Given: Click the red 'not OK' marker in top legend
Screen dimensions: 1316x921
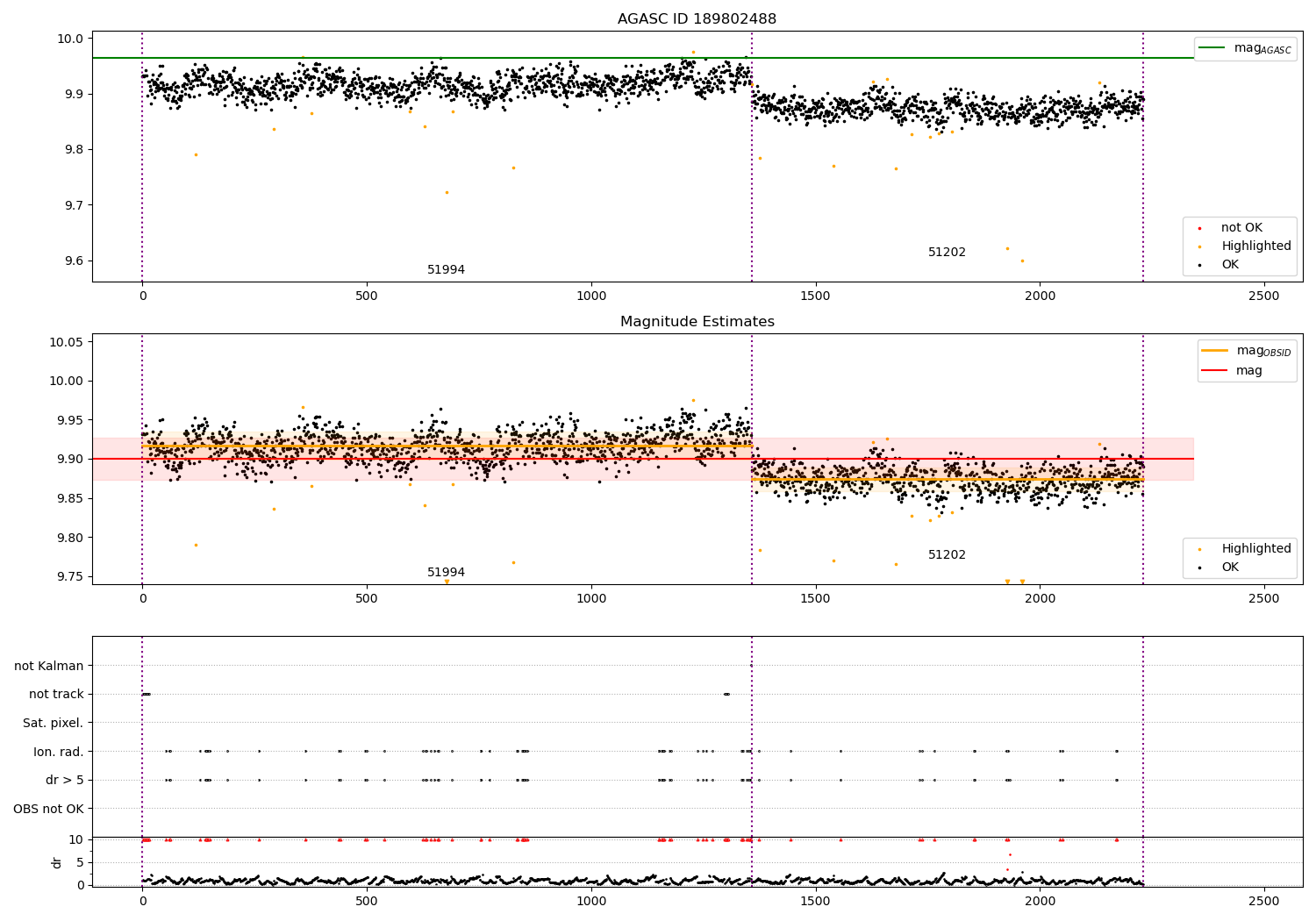Looking at the screenshot, I should coord(1199,229).
